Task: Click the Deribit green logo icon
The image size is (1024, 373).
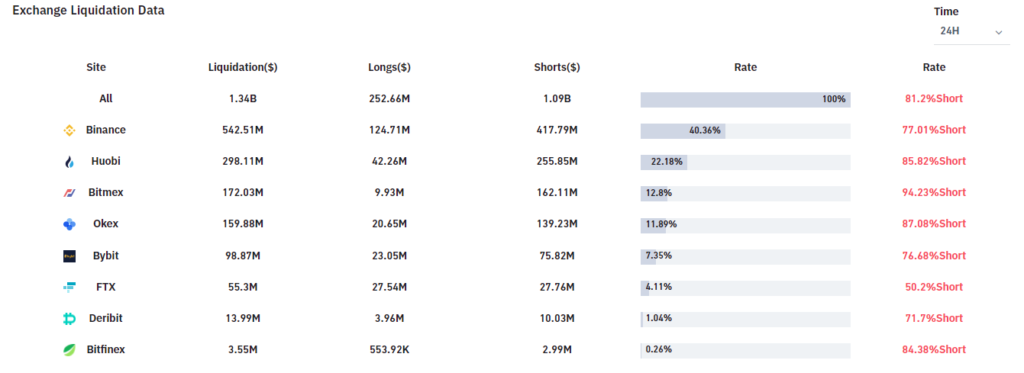Action: tap(69, 318)
